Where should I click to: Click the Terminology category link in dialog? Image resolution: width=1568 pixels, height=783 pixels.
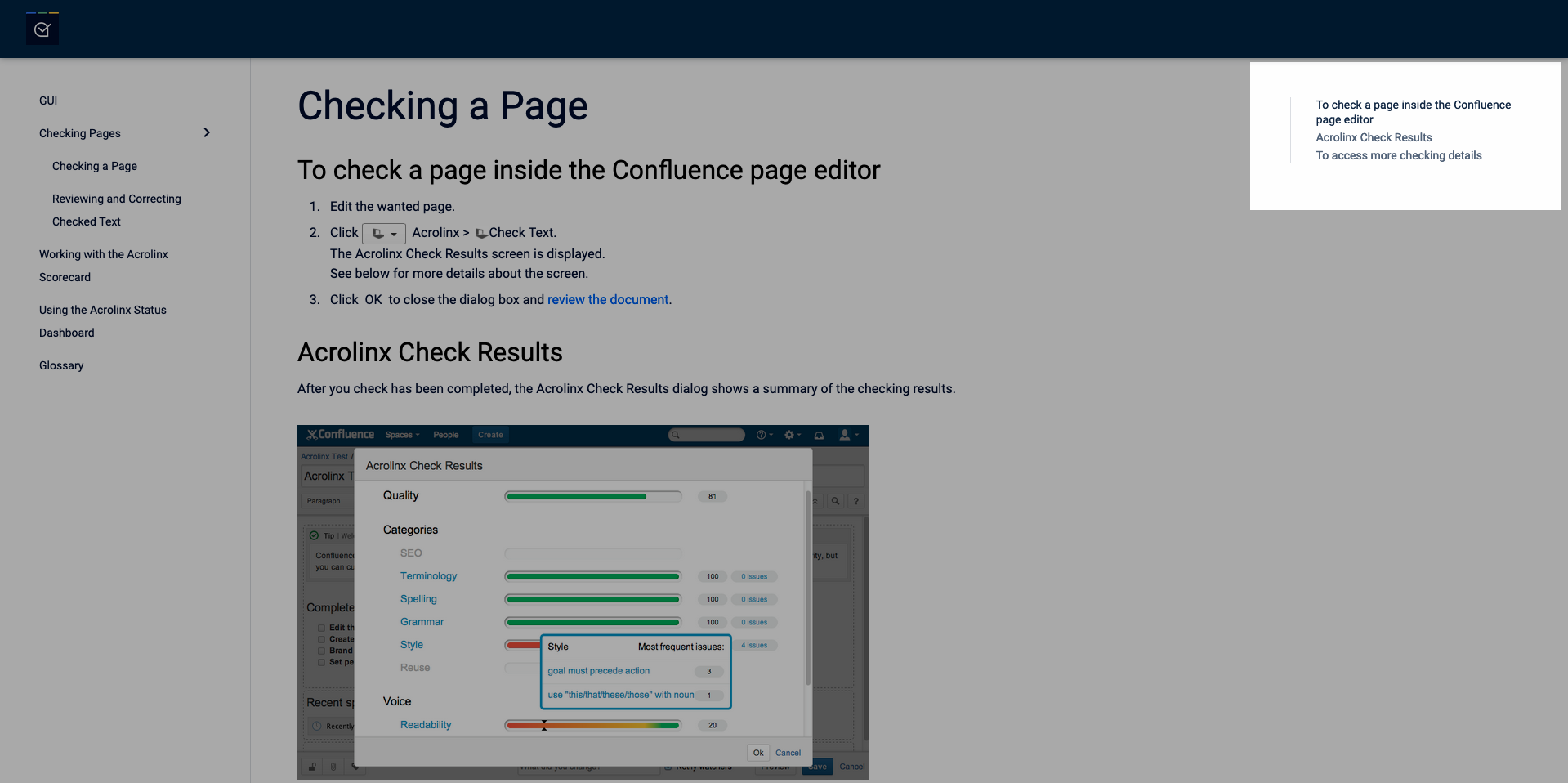tap(428, 576)
